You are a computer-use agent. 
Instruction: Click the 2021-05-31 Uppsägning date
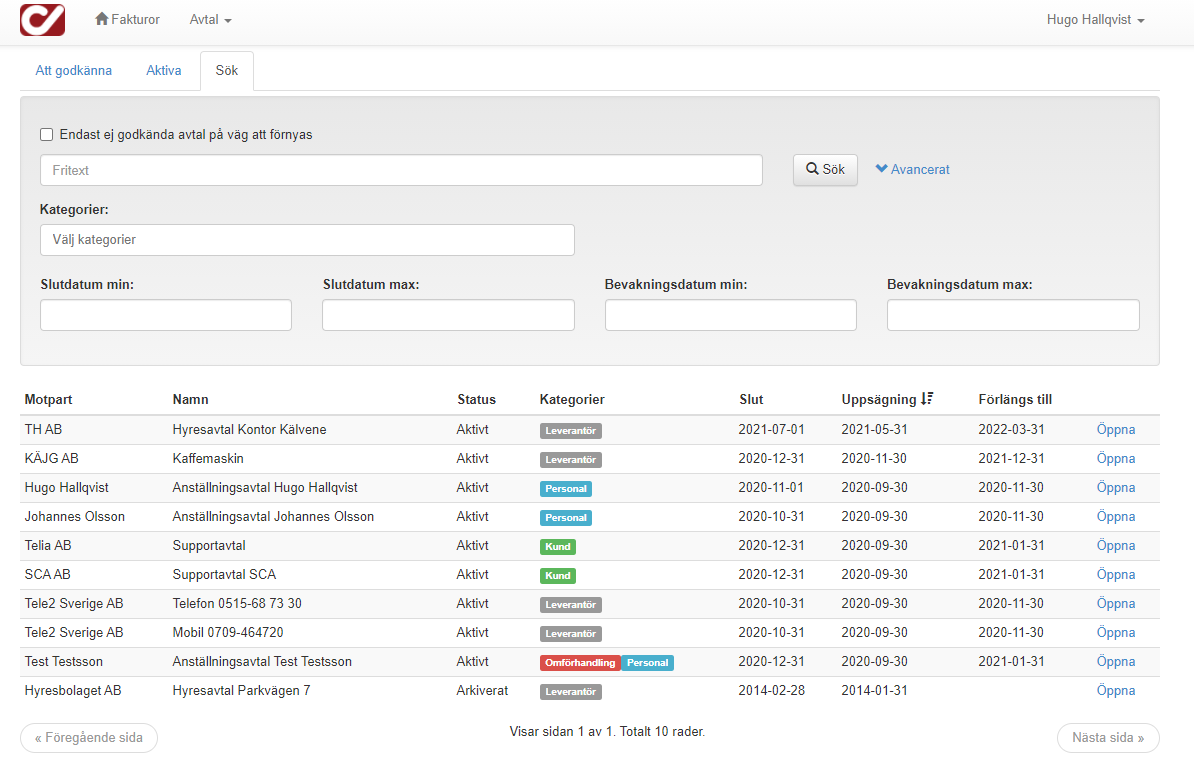point(874,429)
